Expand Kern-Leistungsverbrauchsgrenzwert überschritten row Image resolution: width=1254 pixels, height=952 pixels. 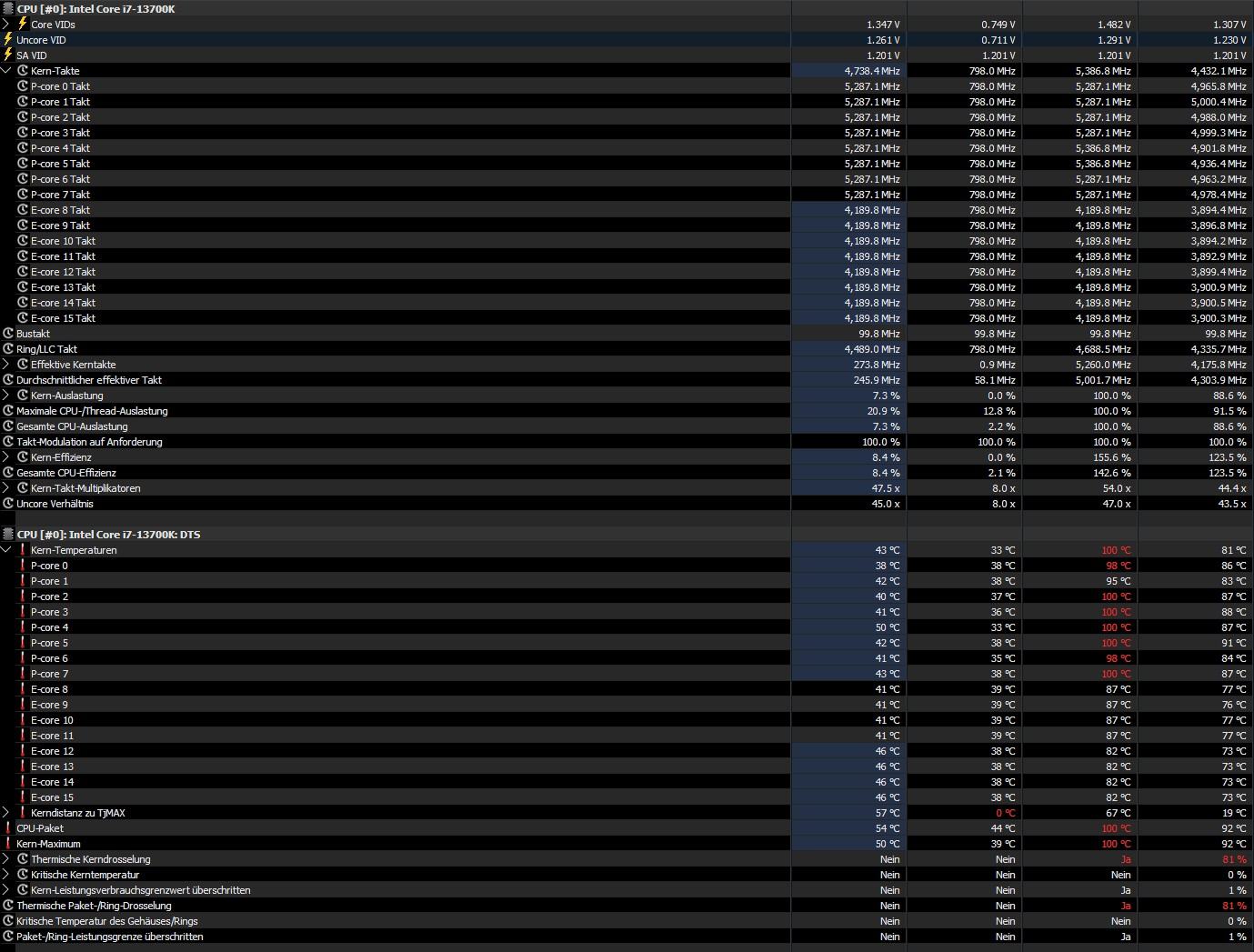(x=6, y=890)
